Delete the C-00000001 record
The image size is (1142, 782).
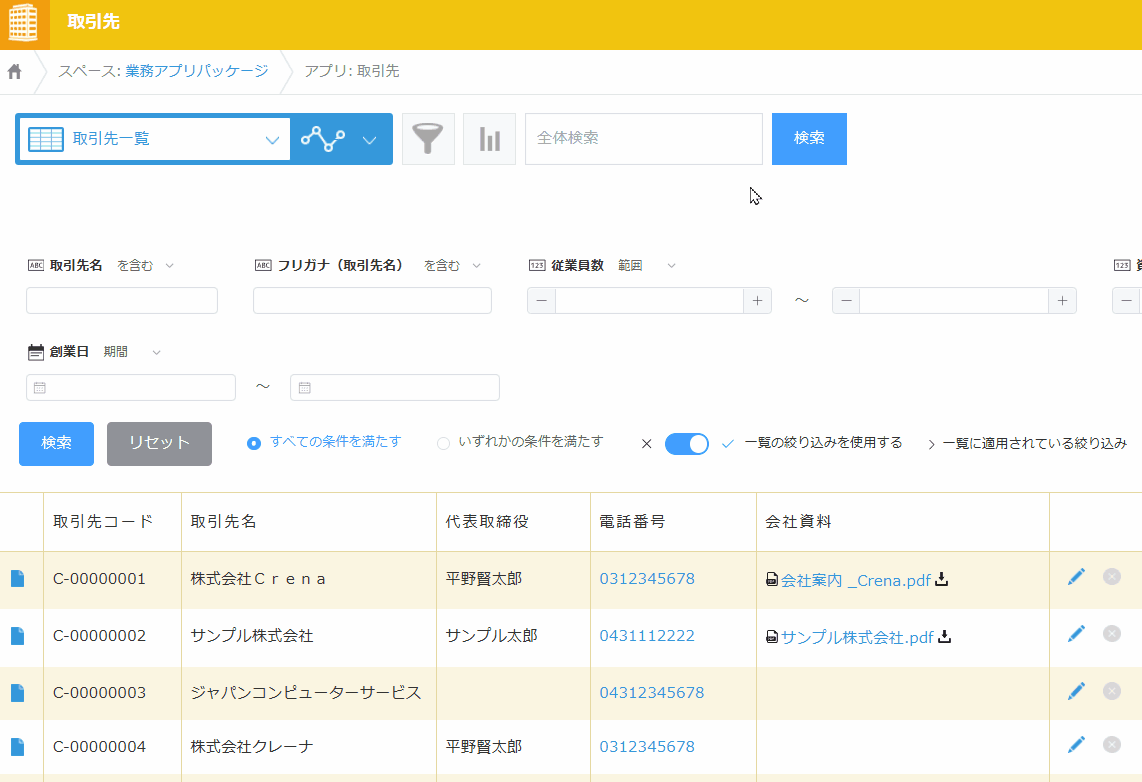[1111, 577]
